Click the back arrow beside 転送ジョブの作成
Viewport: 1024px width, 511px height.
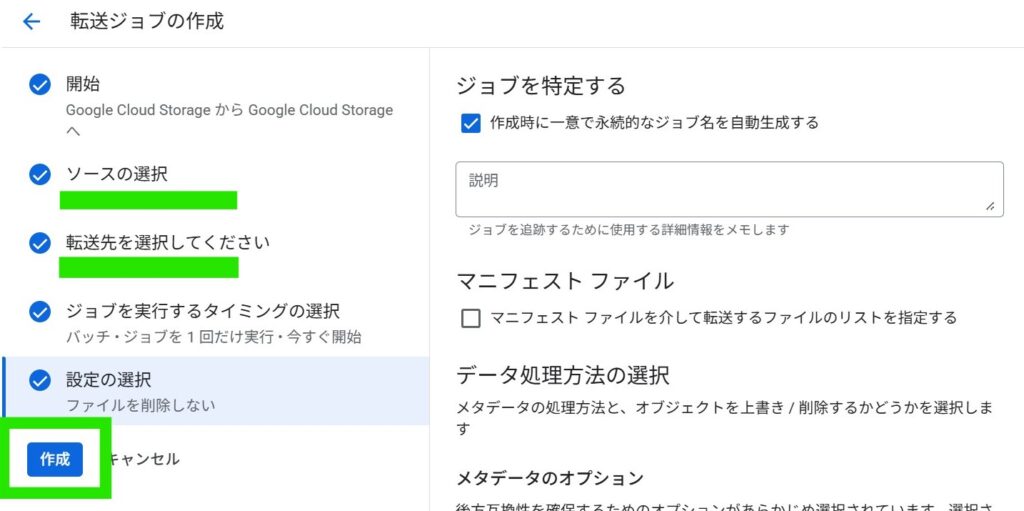pos(32,21)
